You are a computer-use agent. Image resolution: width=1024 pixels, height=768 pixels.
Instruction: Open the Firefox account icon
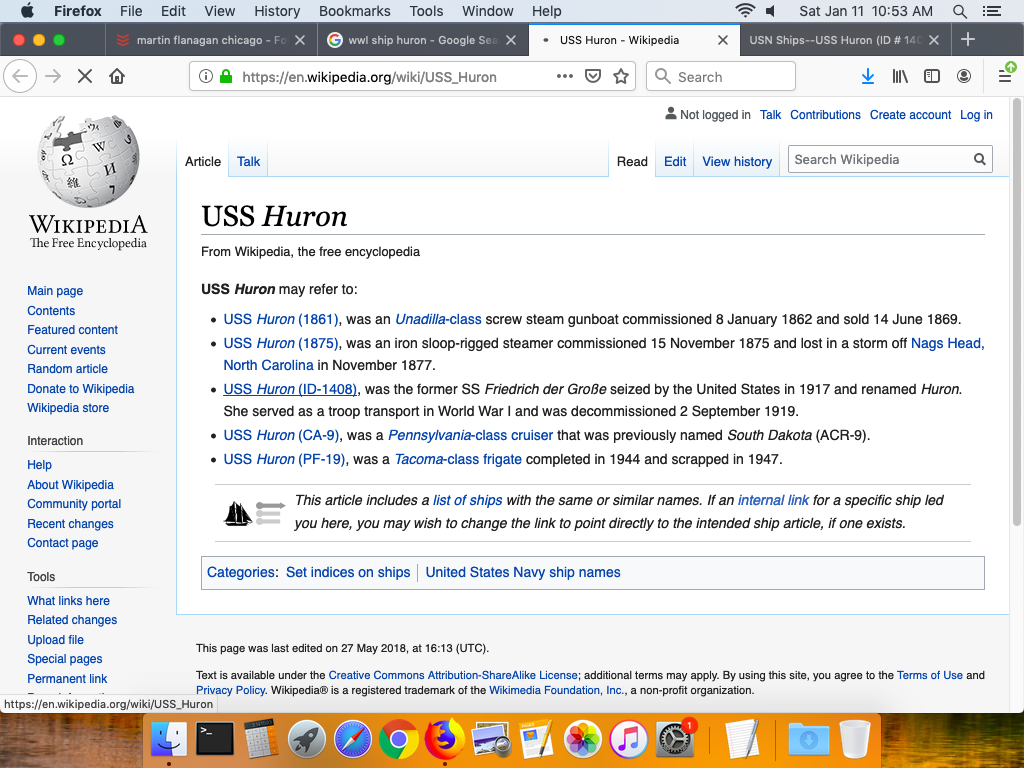[x=964, y=76]
